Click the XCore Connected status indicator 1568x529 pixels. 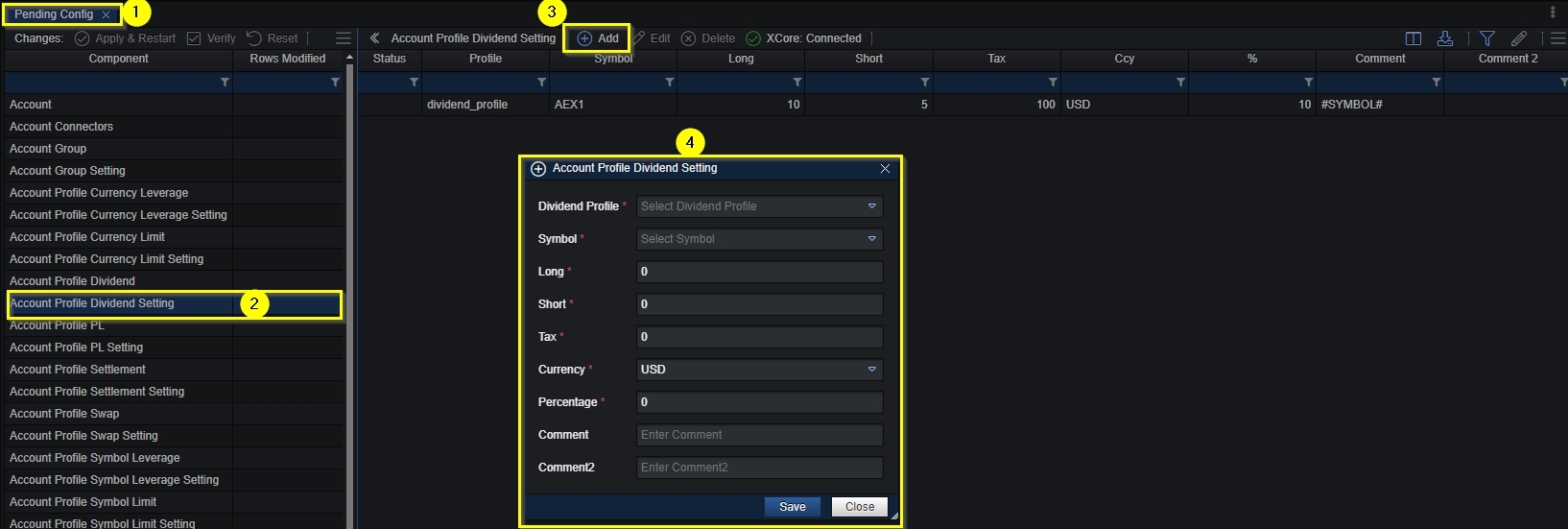[804, 38]
